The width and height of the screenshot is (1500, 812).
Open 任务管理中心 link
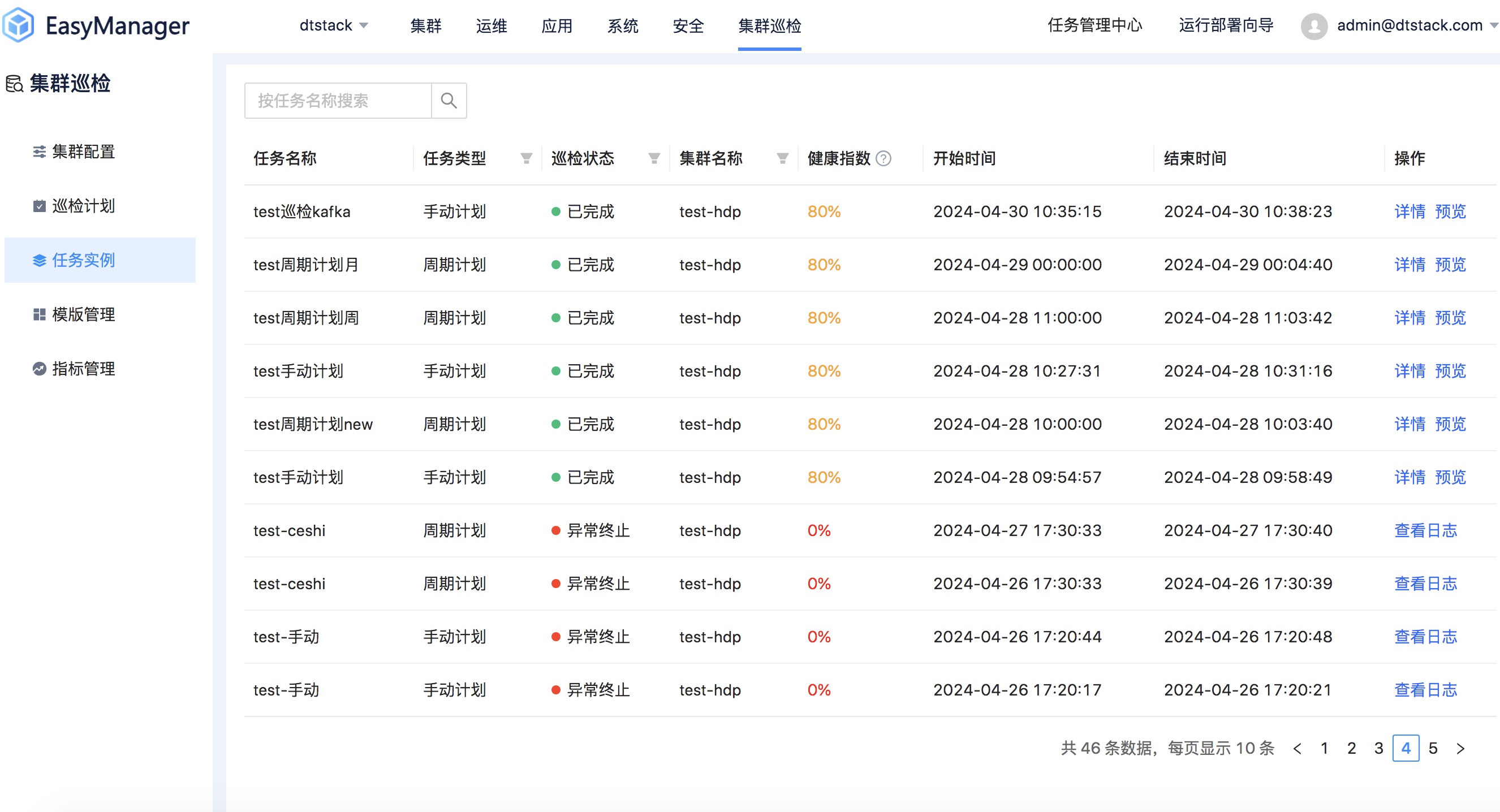tap(1094, 25)
